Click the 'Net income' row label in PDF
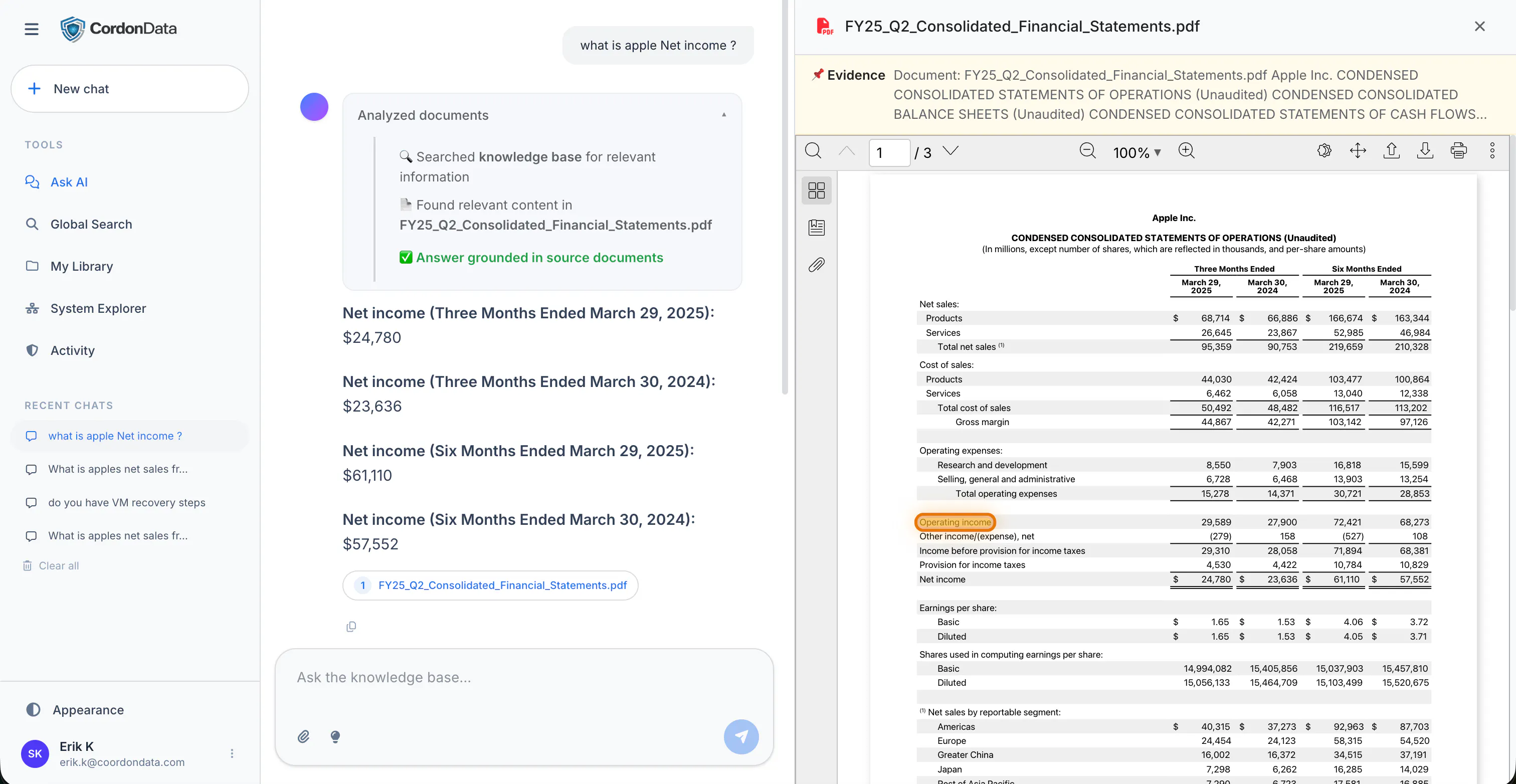 click(x=942, y=579)
